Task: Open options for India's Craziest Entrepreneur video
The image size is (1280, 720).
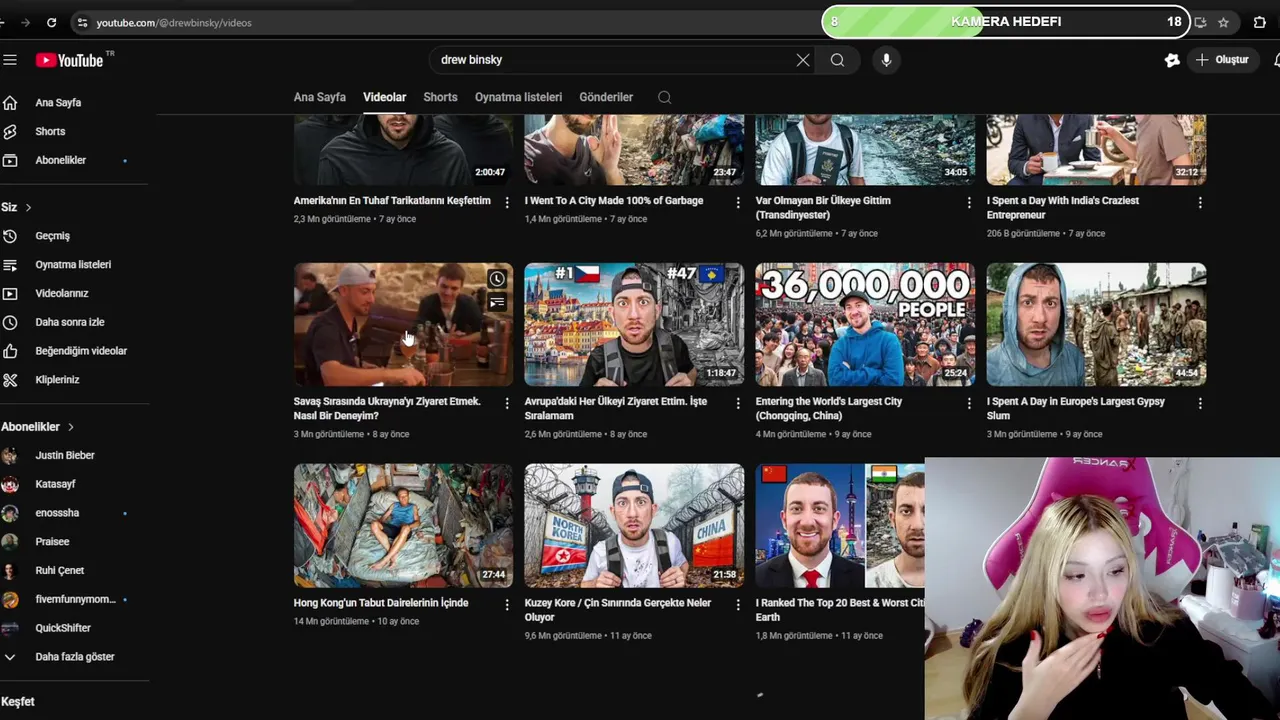Action: (1200, 203)
